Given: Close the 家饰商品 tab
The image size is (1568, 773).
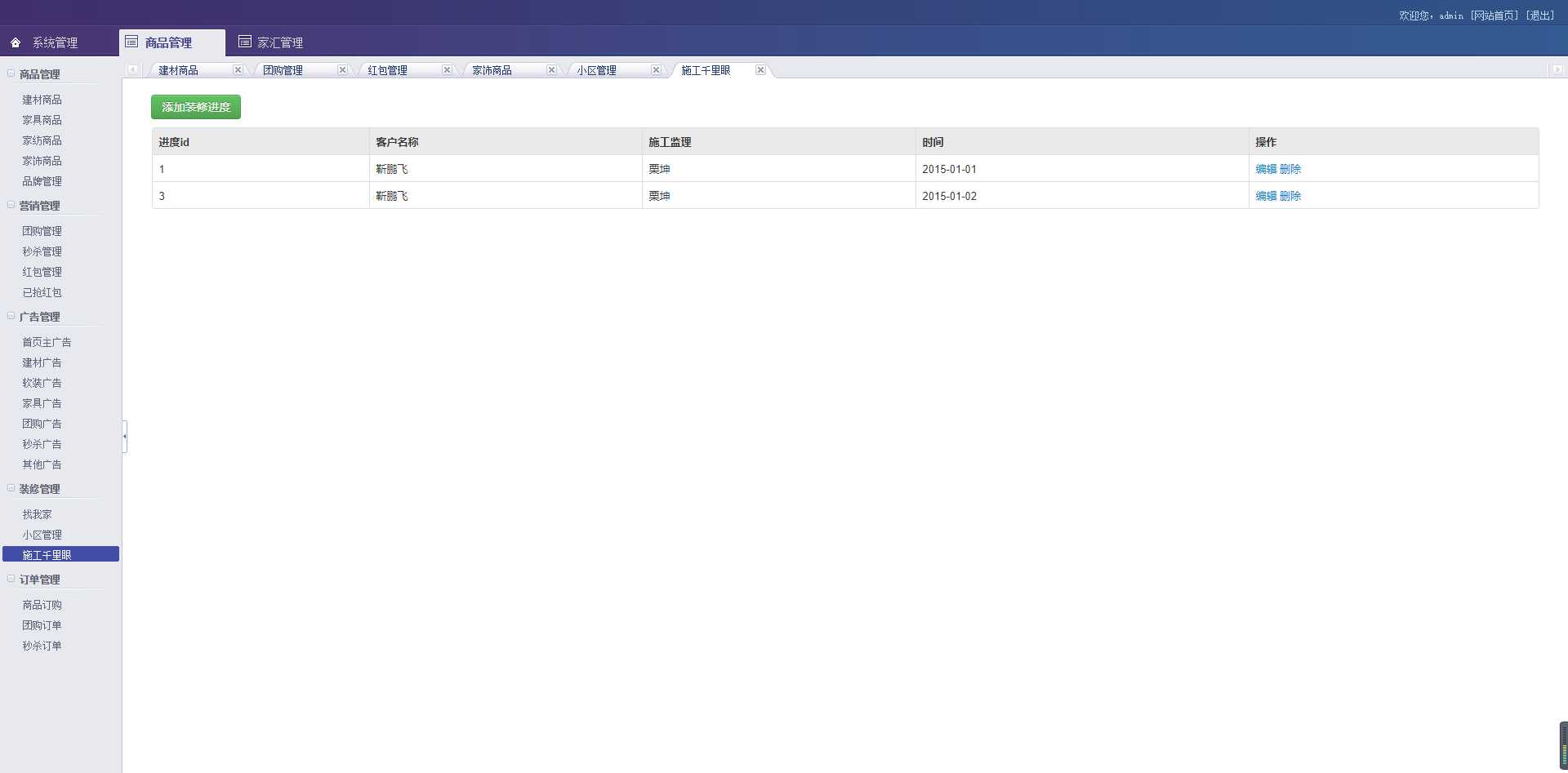Looking at the screenshot, I should pyautogui.click(x=551, y=70).
